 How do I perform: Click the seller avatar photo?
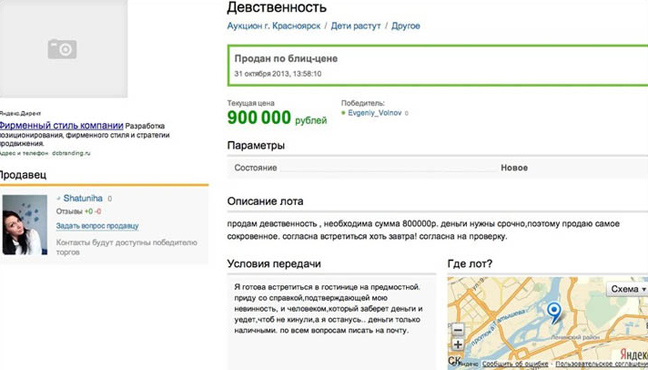click(x=25, y=224)
